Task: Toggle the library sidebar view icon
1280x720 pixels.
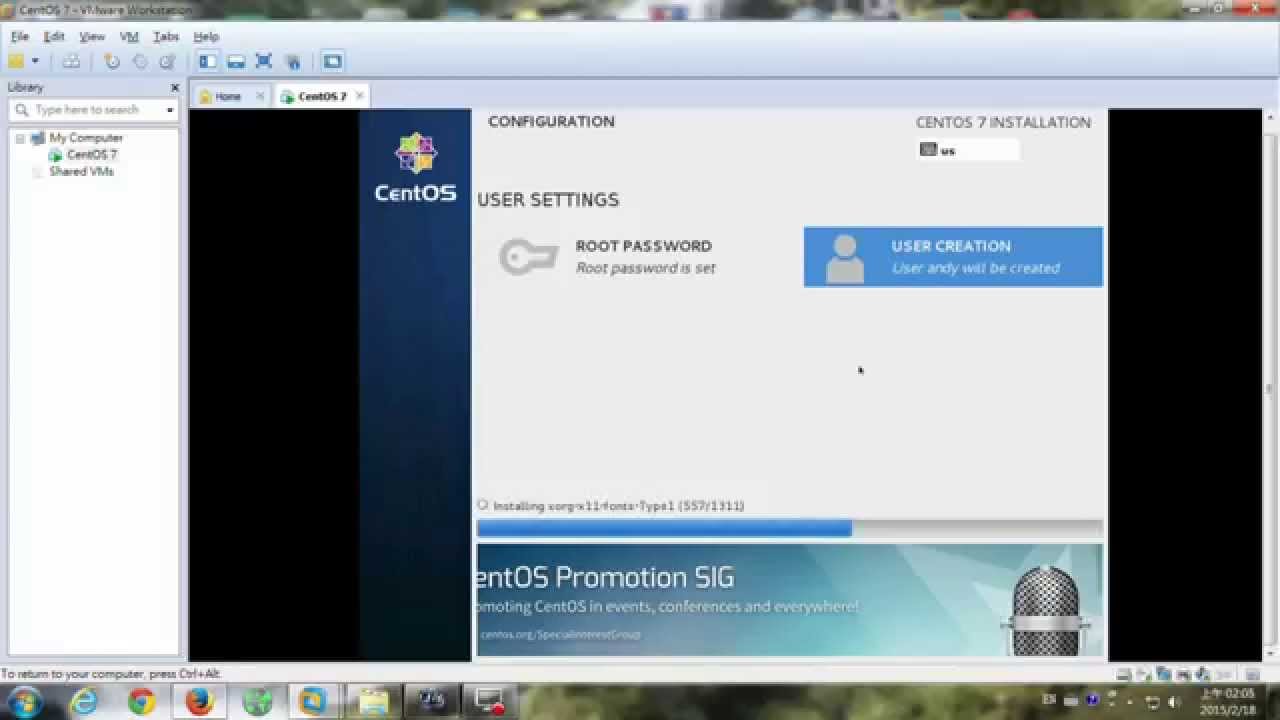Action: [x=208, y=61]
